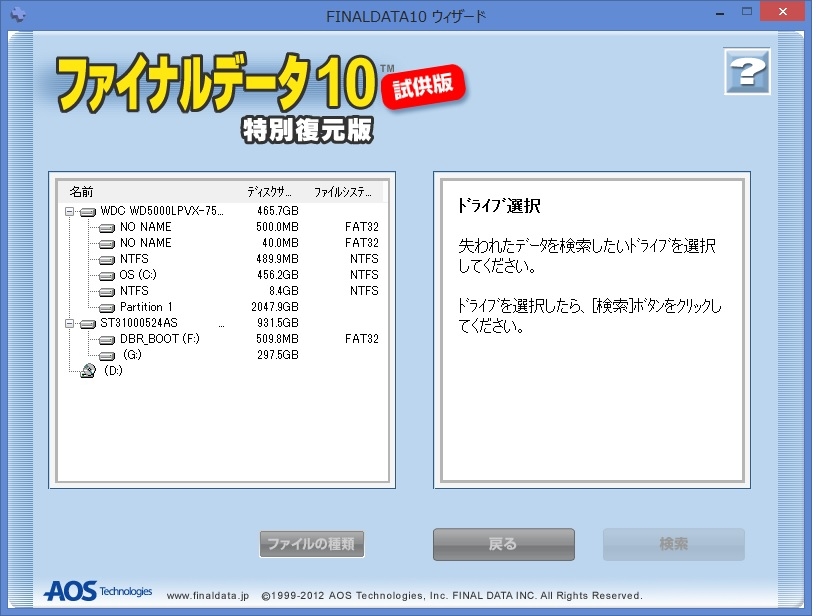Click the 465.7GB size value
The width and height of the screenshot is (819, 616).
point(278,211)
